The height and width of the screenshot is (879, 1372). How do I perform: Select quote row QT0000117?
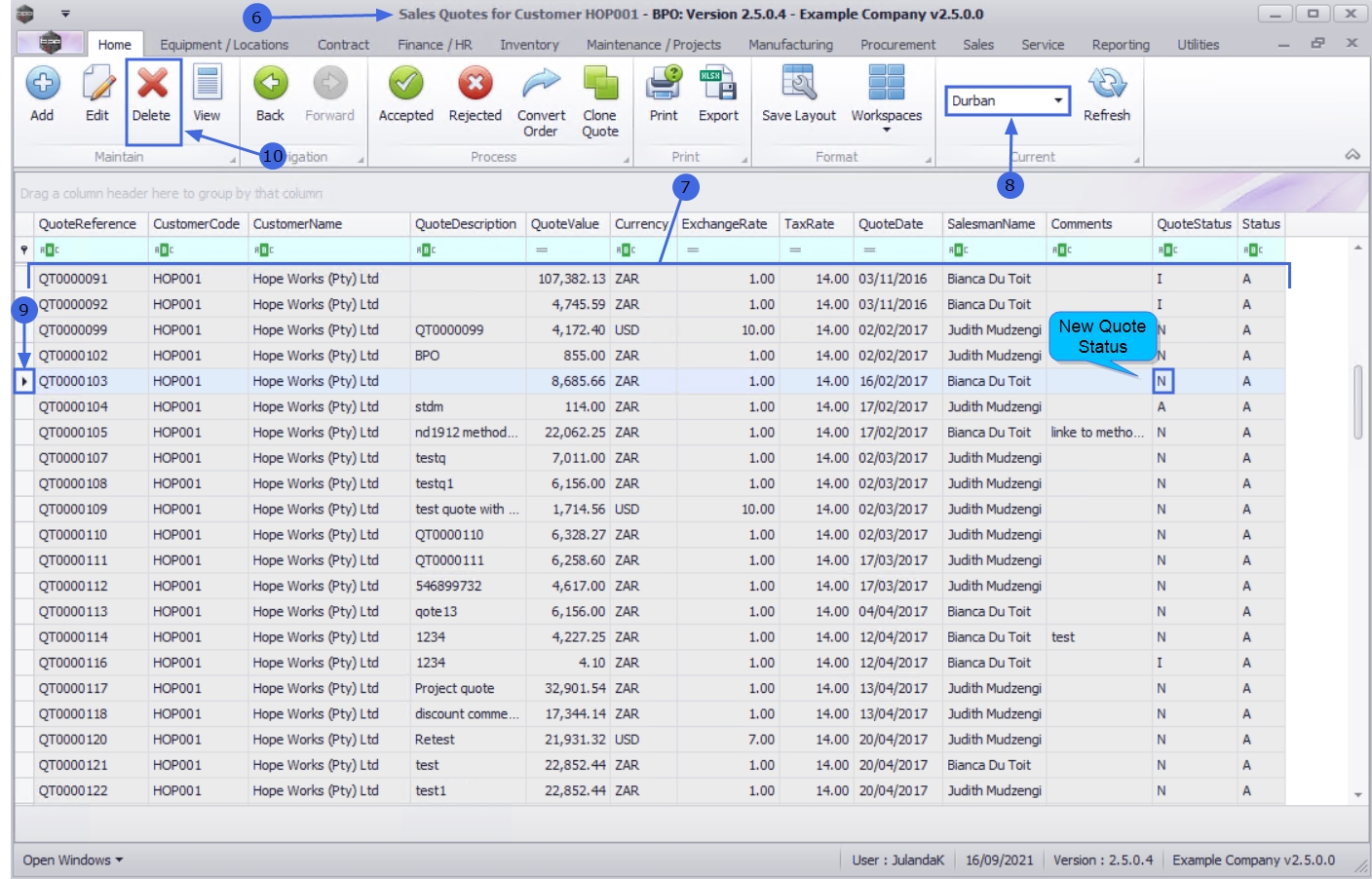pos(73,688)
